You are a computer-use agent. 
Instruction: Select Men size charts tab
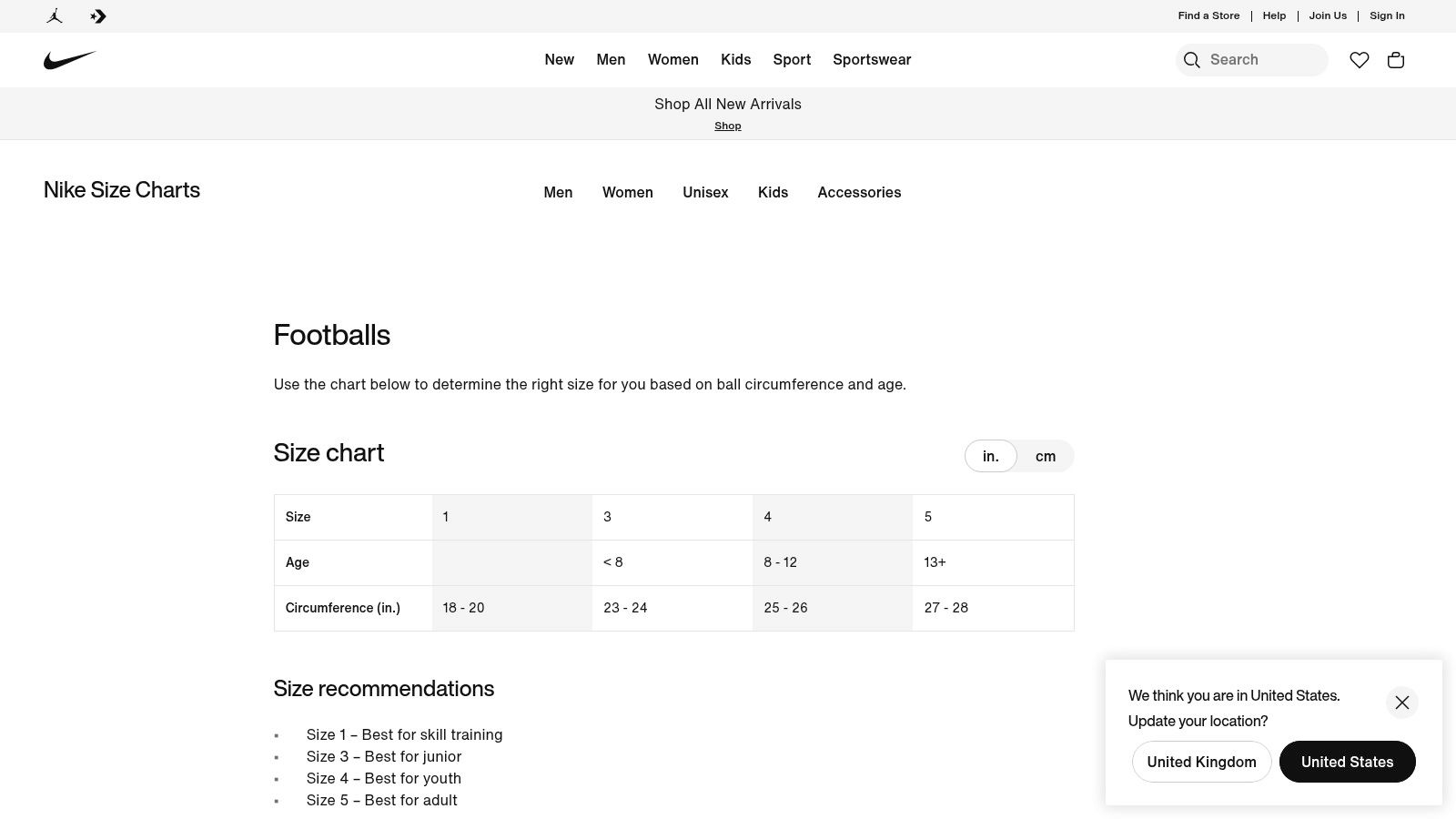click(558, 192)
